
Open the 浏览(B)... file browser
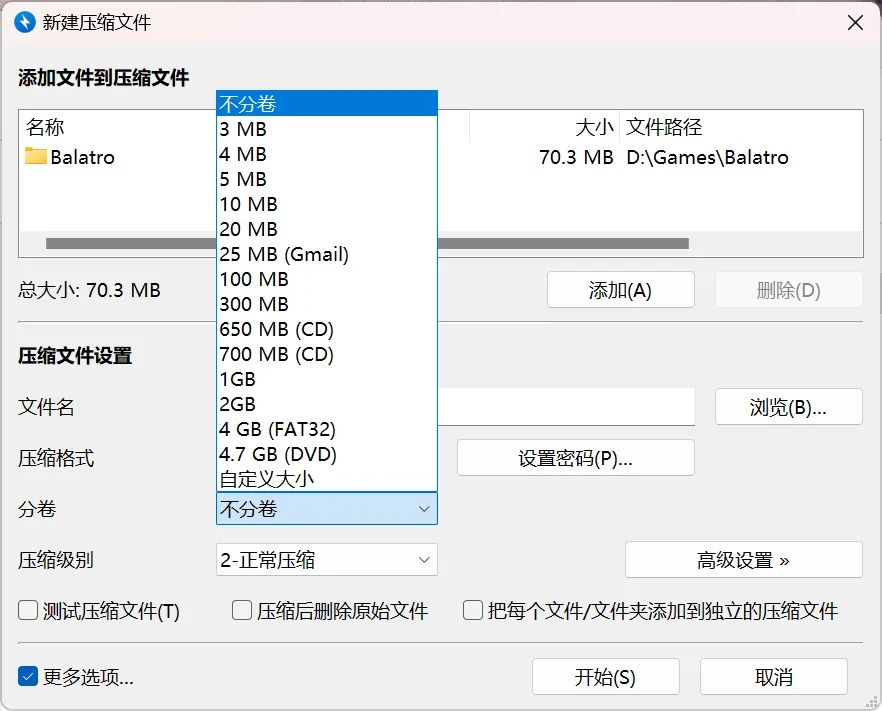(x=789, y=407)
